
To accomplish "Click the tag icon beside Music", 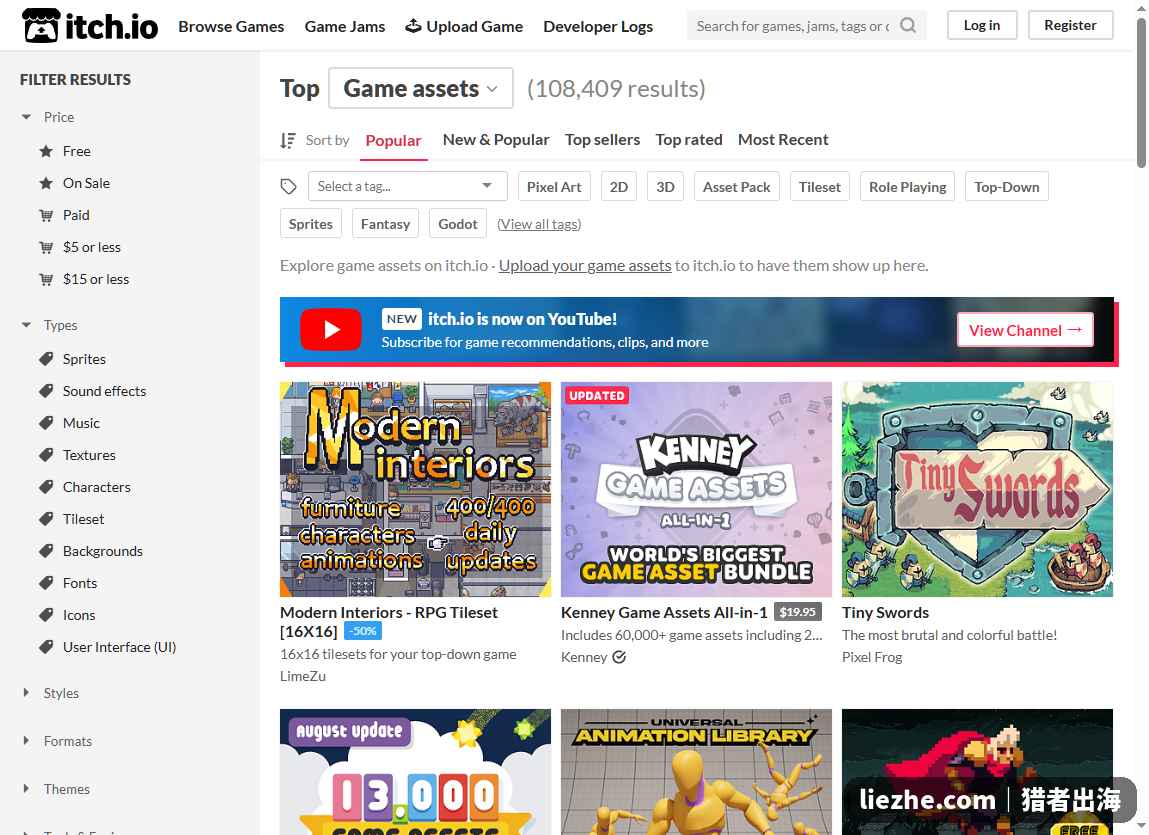I will (46, 423).
